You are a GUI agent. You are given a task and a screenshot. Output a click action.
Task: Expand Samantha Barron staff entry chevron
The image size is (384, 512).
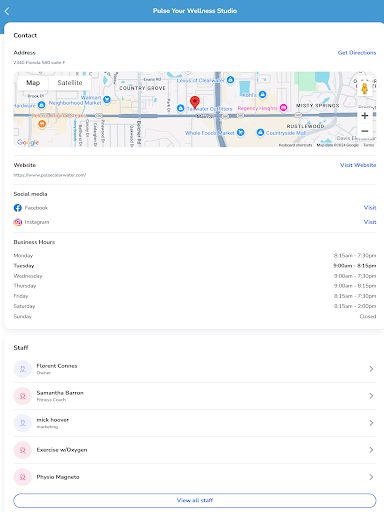tap(371, 396)
